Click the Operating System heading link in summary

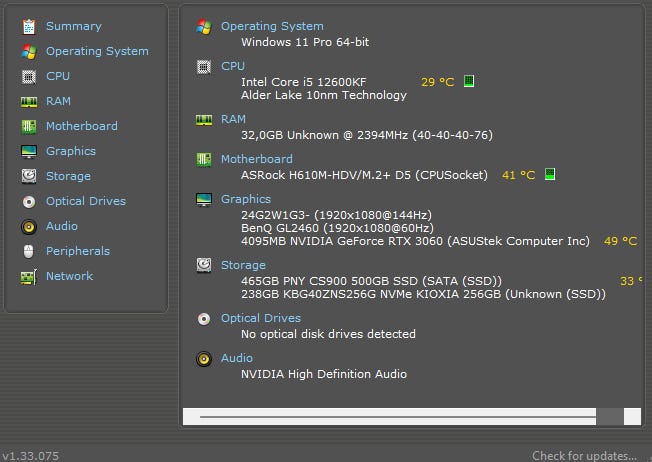(272, 26)
